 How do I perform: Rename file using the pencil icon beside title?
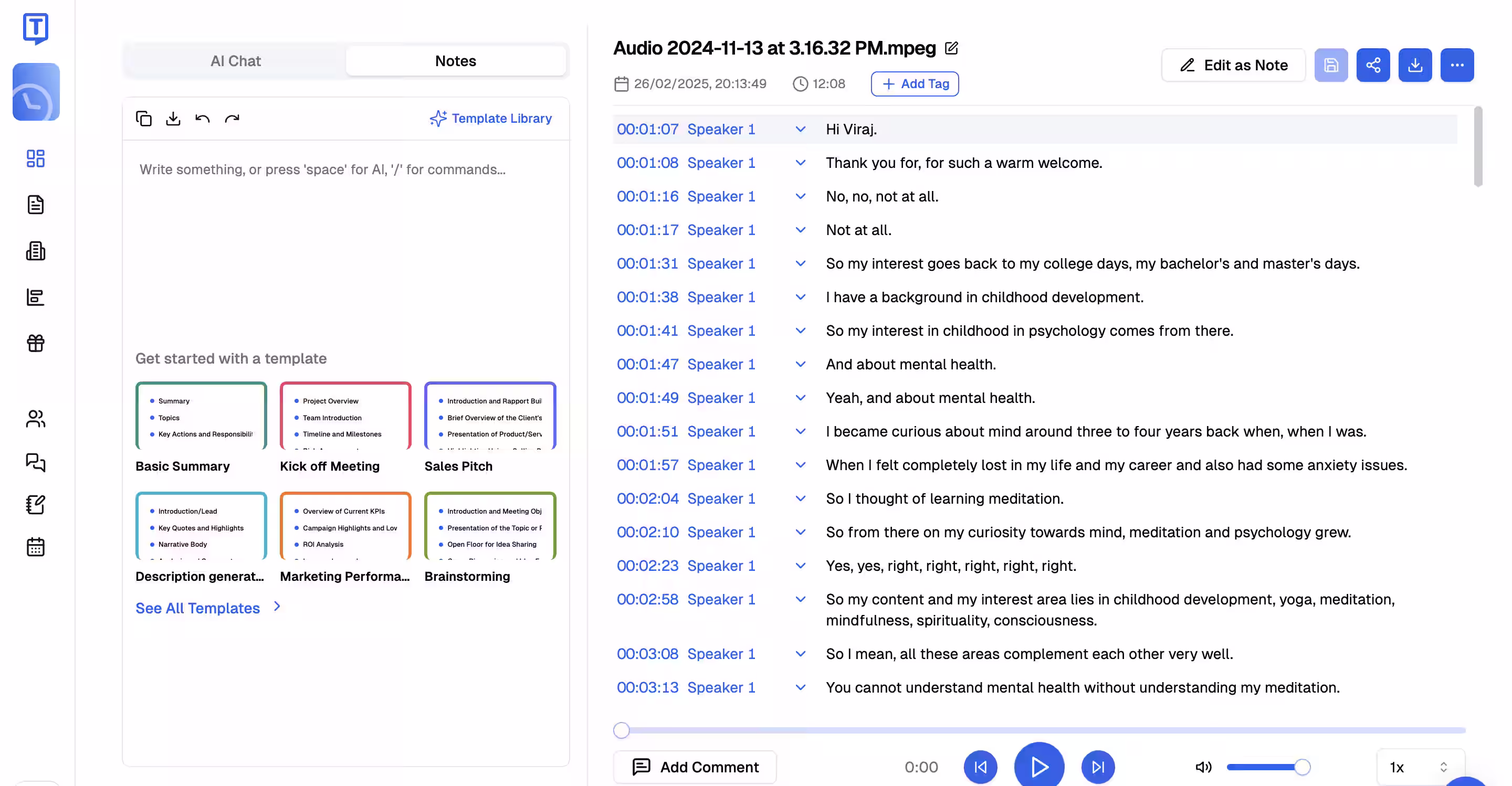click(951, 48)
